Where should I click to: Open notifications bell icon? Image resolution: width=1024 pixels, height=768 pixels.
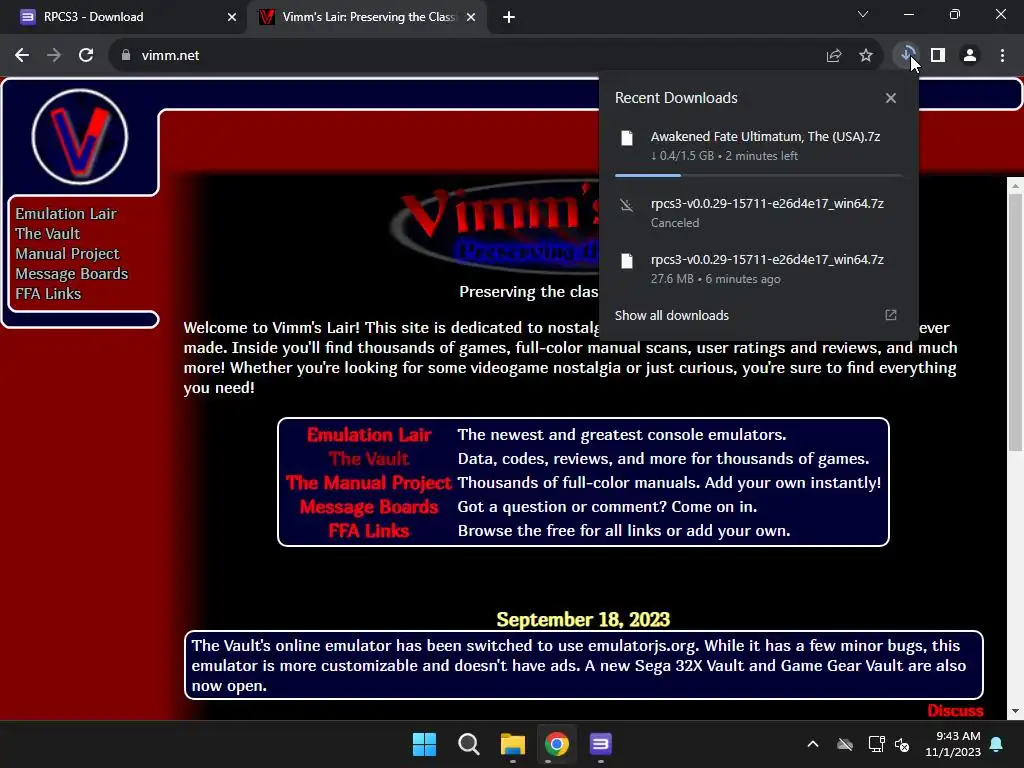997,744
